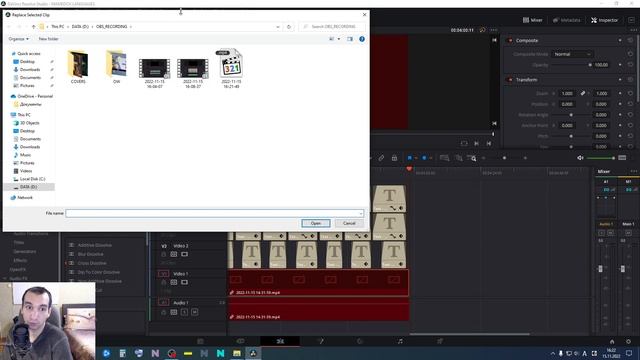Open viewer options three-dot menu
Image resolution: width=640 pixels, height=360 pixels.
[x=493, y=30]
